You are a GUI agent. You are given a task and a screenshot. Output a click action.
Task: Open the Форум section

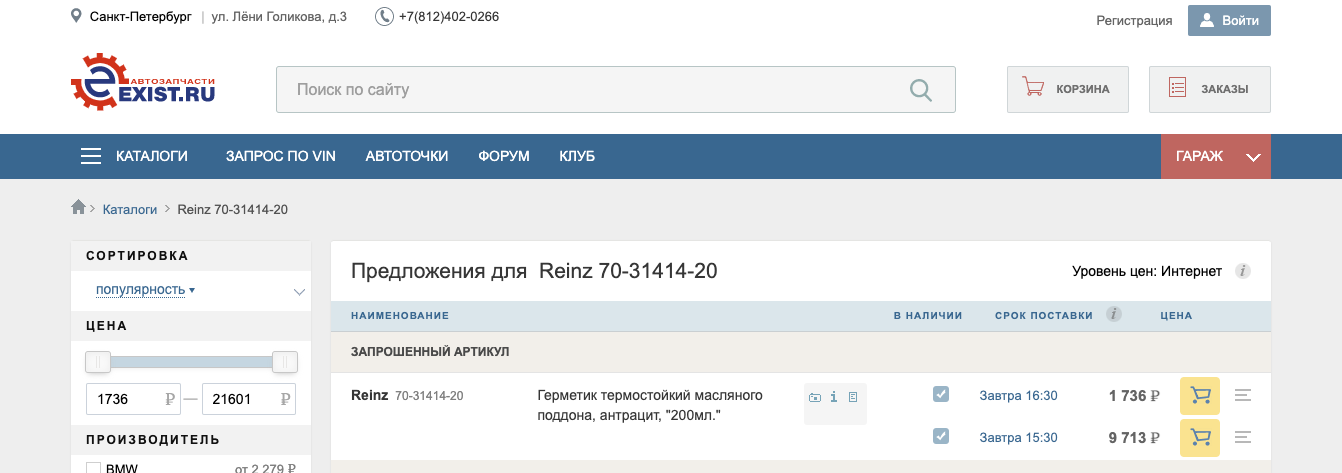tap(504, 156)
